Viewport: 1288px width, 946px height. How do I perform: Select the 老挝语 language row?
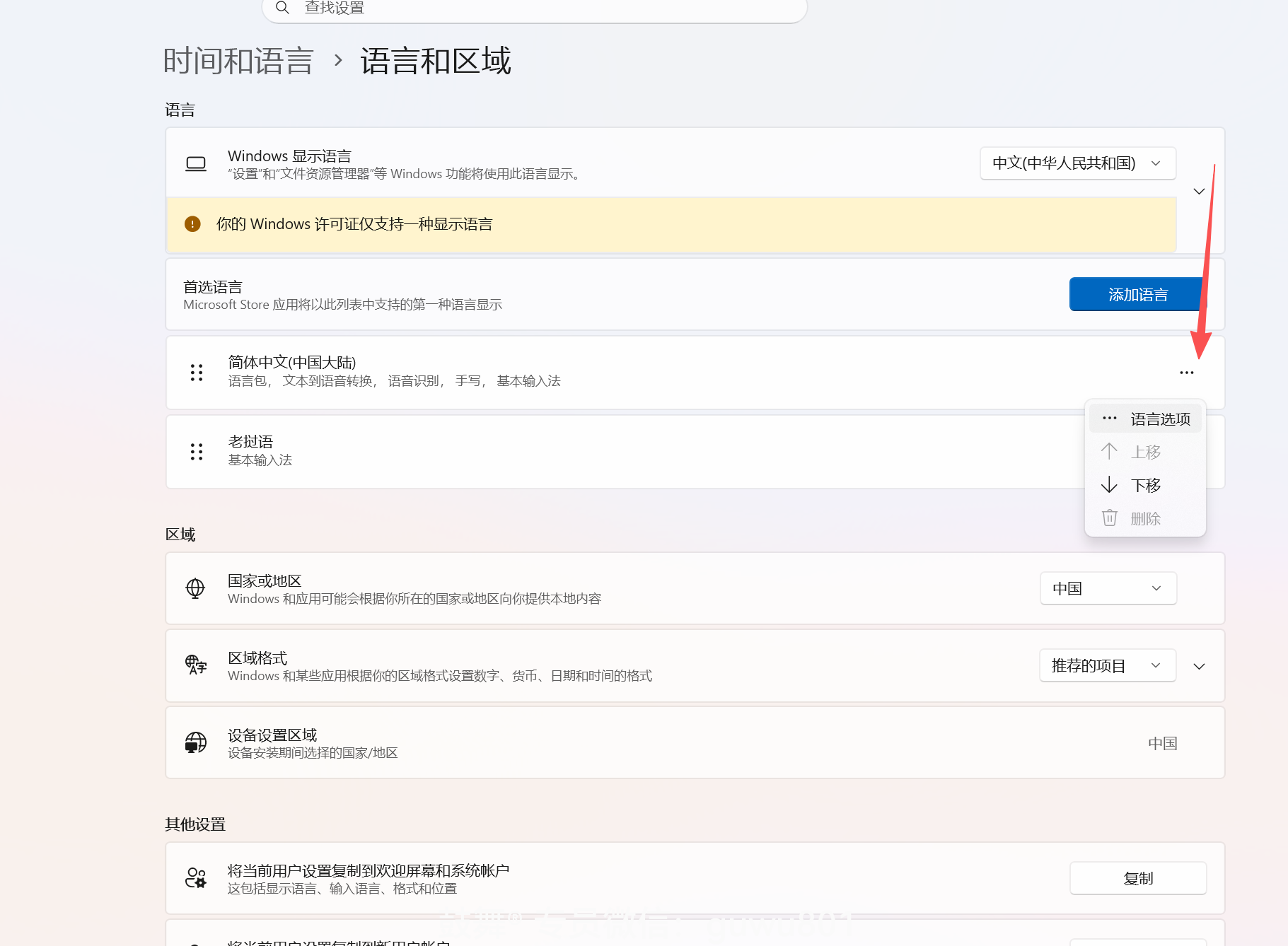[695, 452]
